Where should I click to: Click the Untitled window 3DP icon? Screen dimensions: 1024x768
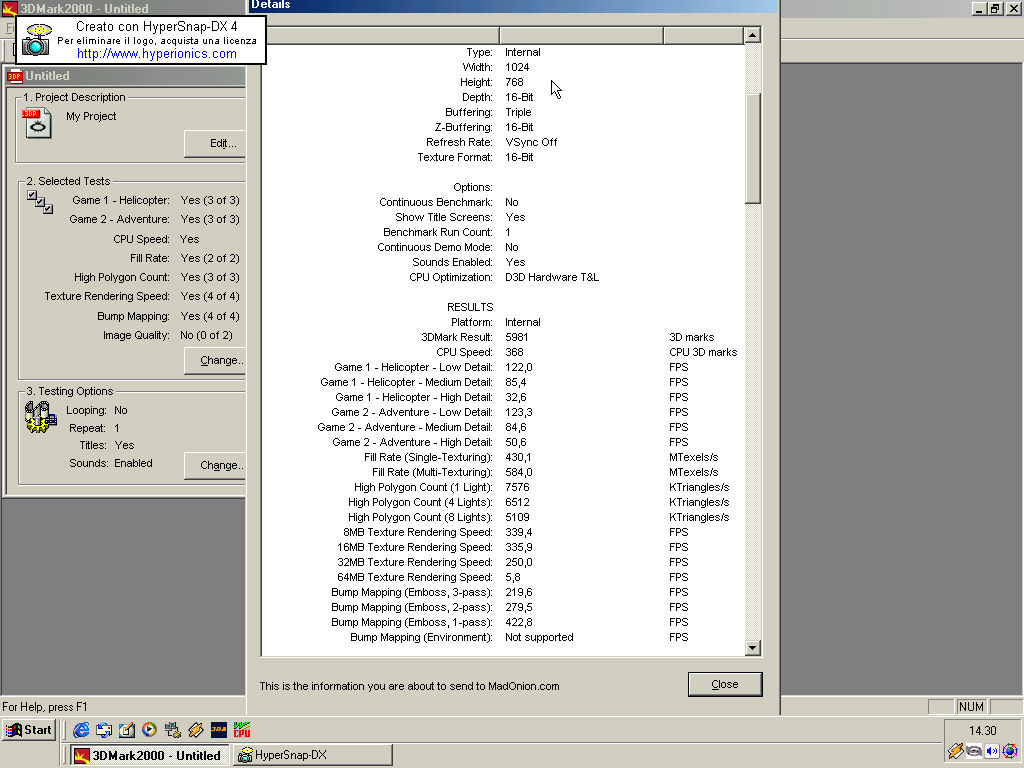pos(14,76)
